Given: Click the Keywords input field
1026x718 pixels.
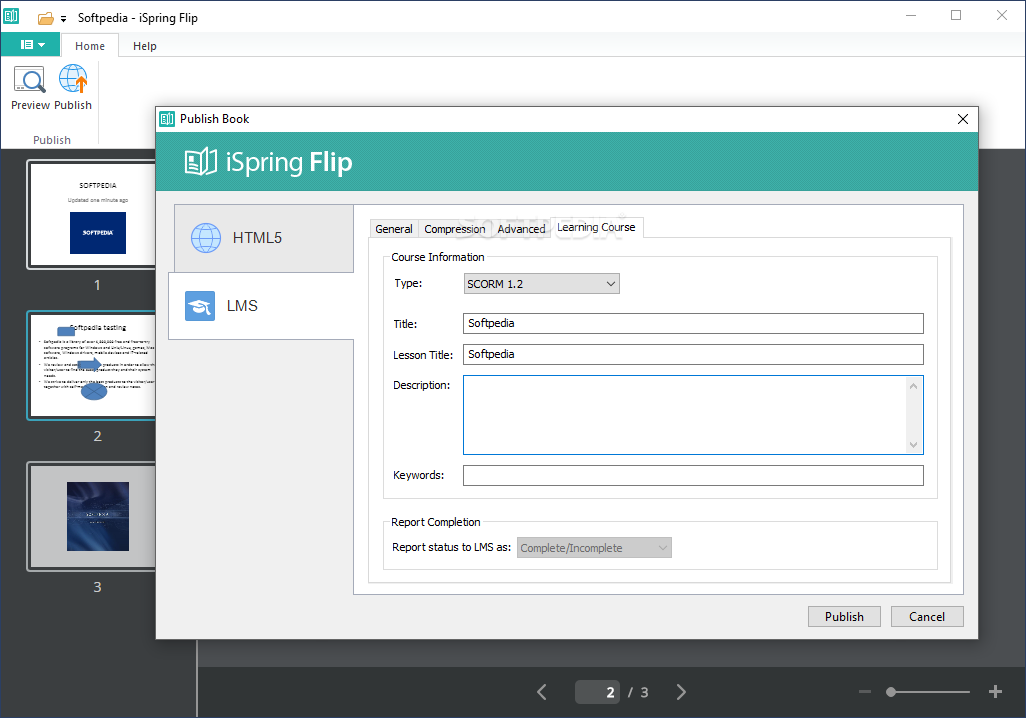Looking at the screenshot, I should click(693, 475).
